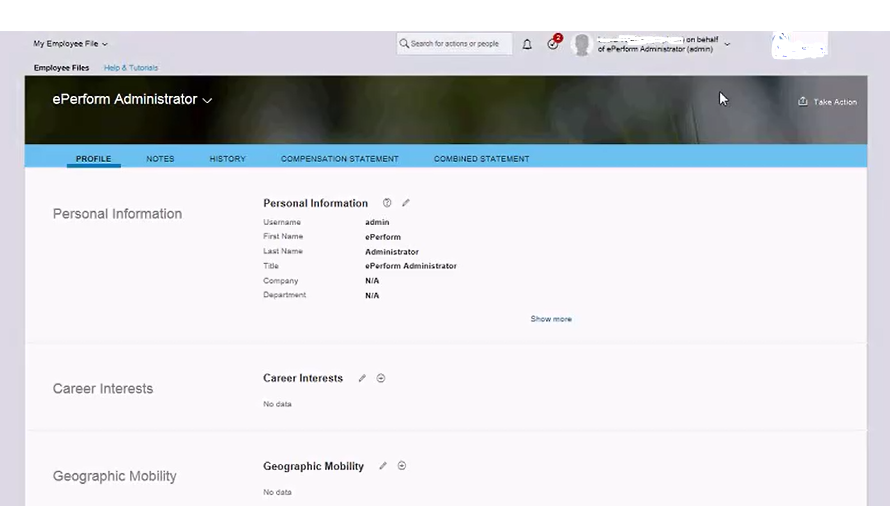Focus the Search for actions or people field
The width and height of the screenshot is (890, 506).
(x=454, y=44)
